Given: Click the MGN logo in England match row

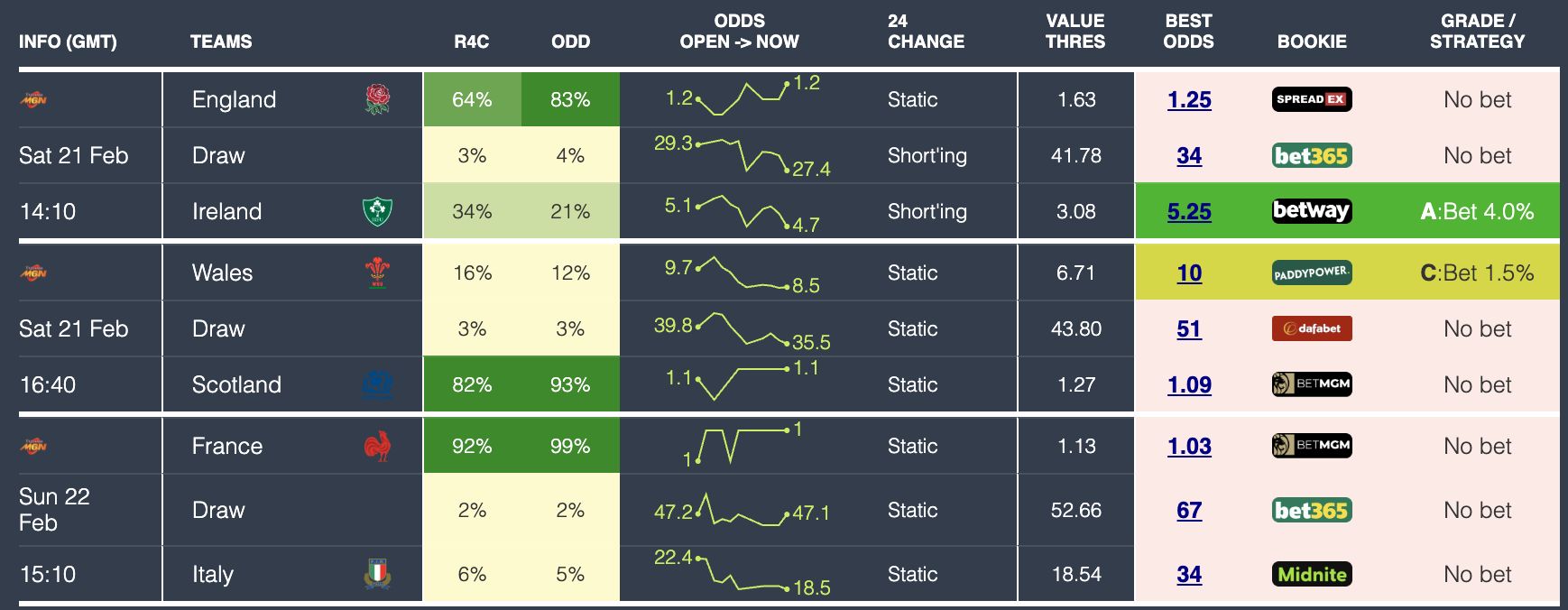Looking at the screenshot, I should (33, 99).
